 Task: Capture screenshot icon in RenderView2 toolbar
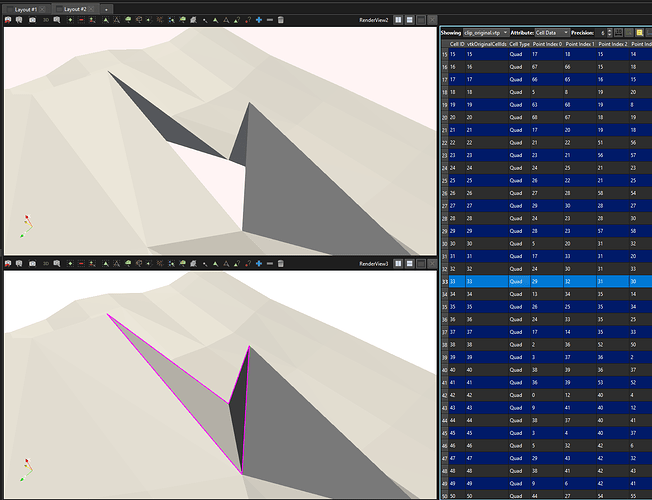click(x=33, y=20)
